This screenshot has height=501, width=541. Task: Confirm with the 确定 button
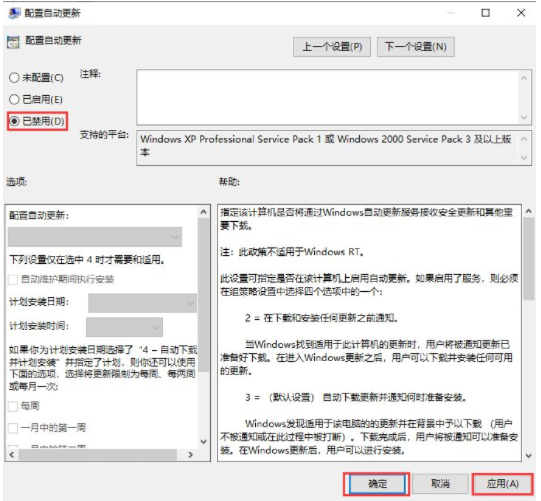click(377, 484)
